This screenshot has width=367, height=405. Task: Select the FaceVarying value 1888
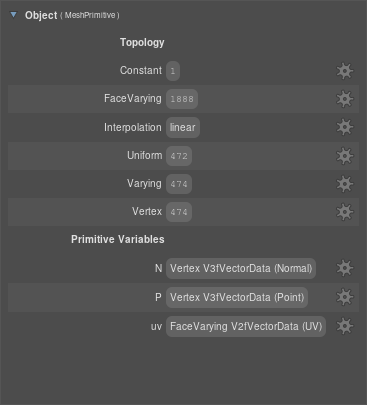coord(182,99)
